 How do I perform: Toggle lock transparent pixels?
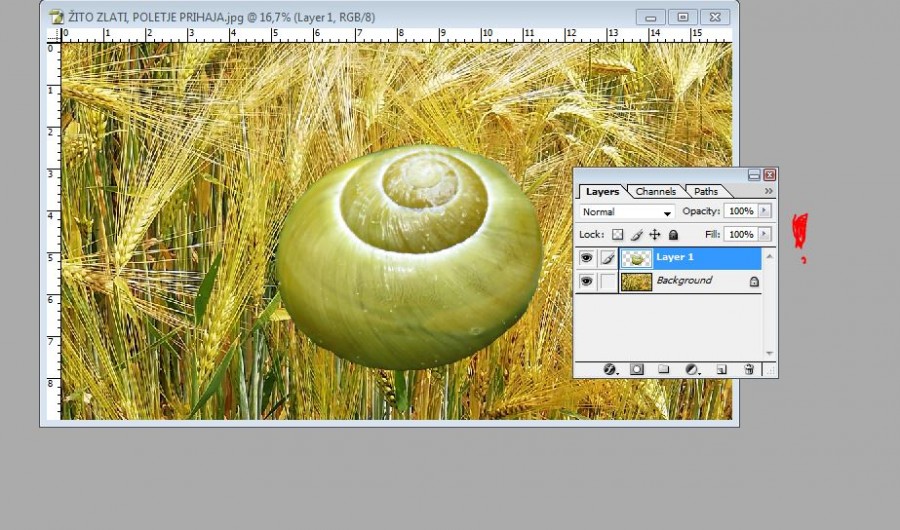point(618,234)
